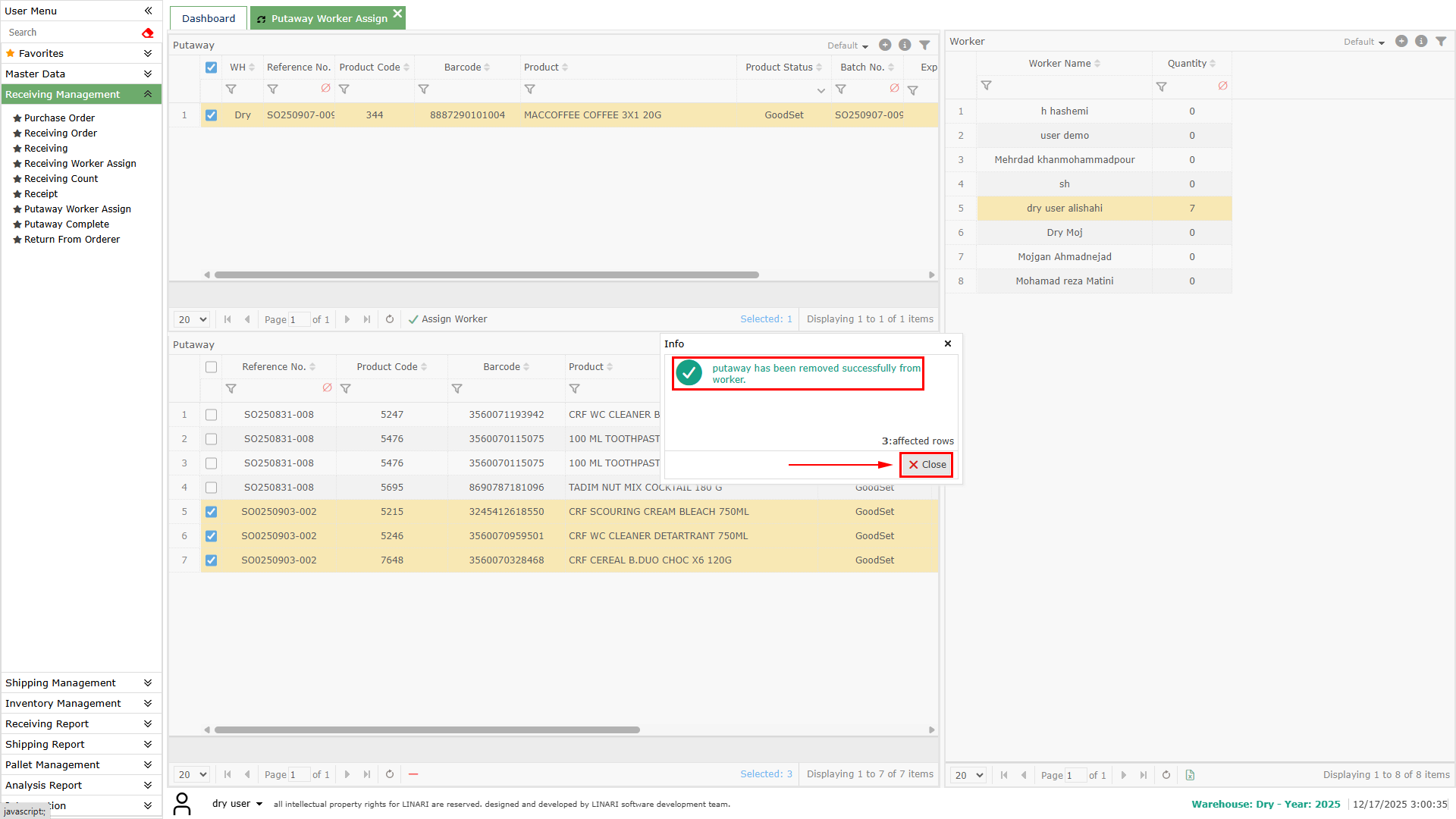
Task: Click the red eraser icon beside Search
Action: pyautogui.click(x=147, y=33)
